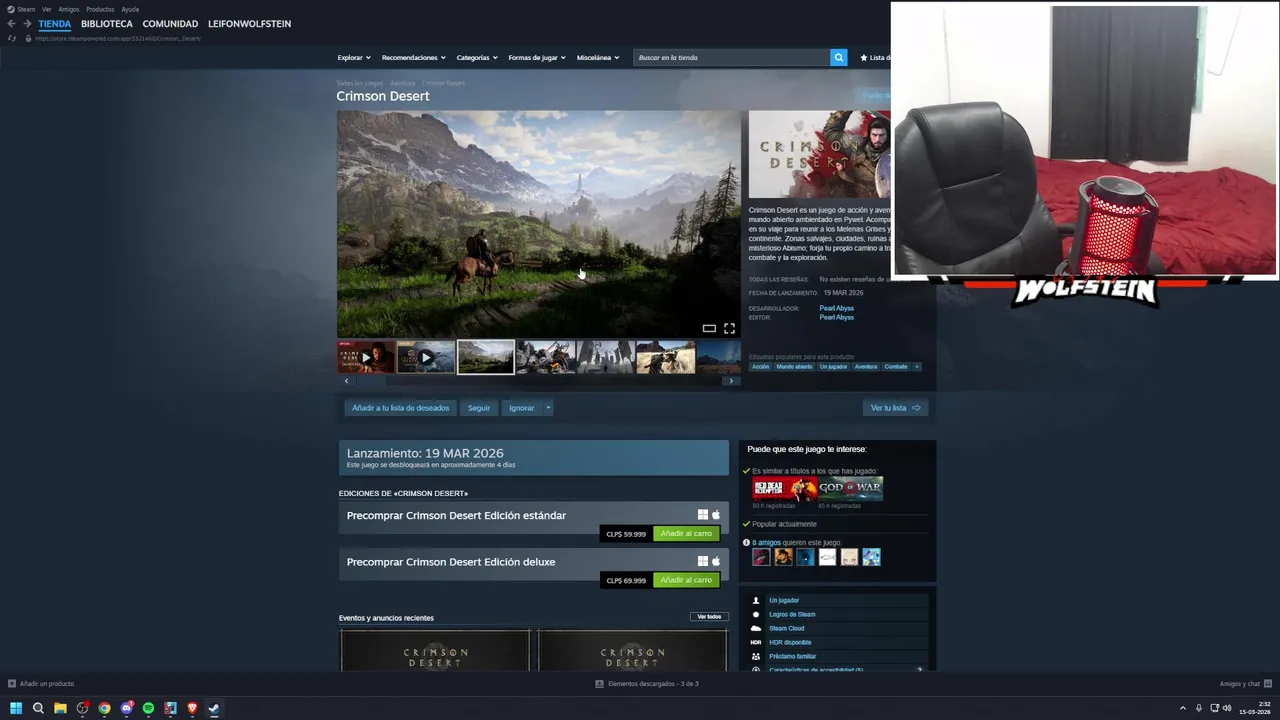Open fullscreen view of the screenshot
The image size is (1280, 720).
pyautogui.click(x=729, y=328)
